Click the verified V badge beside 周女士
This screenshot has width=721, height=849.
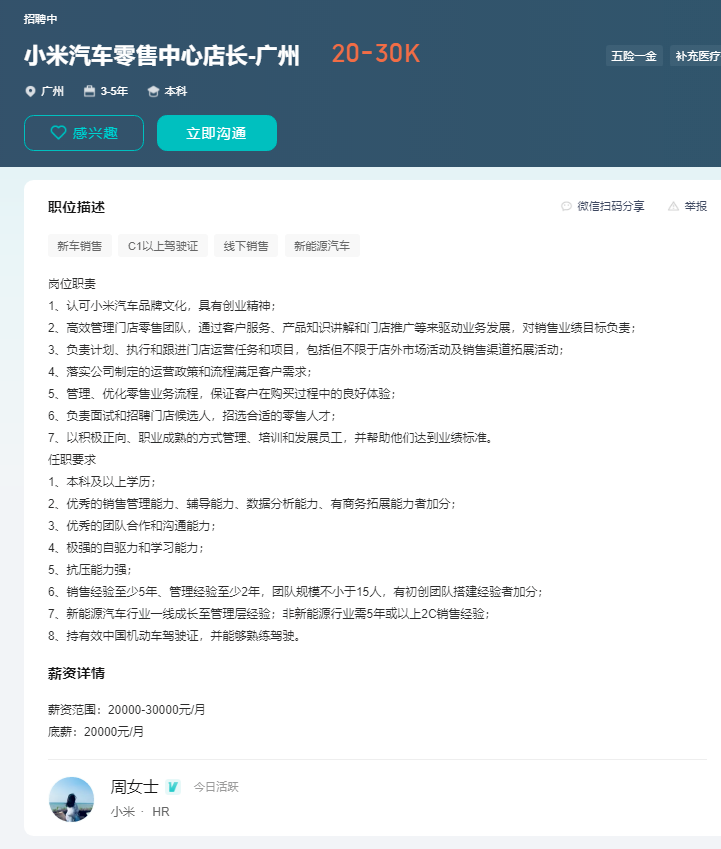pyautogui.click(x=173, y=787)
